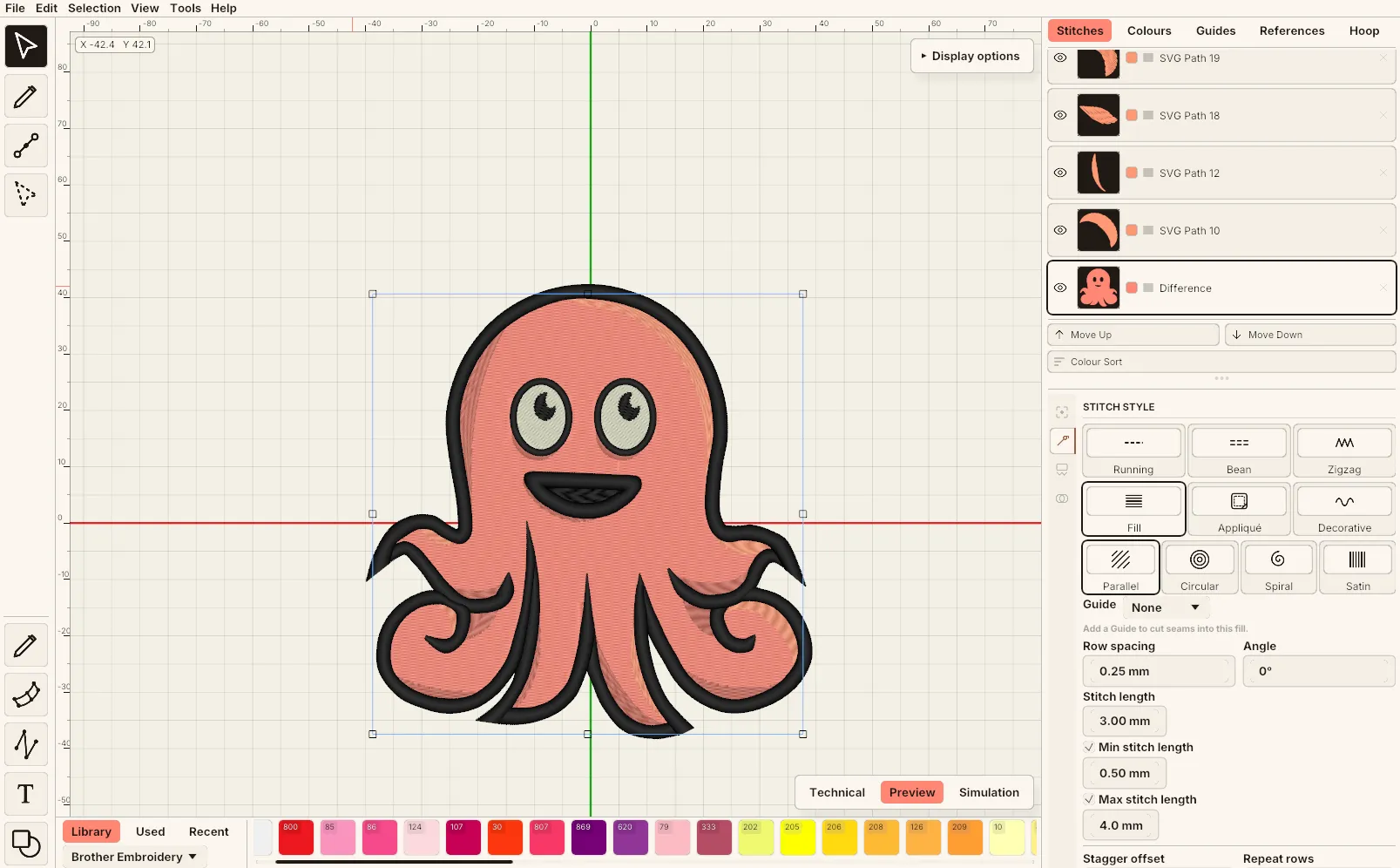Screen dimensions: 1400x868
Task: Set stitch style to Zigzag
Action: tap(1344, 451)
